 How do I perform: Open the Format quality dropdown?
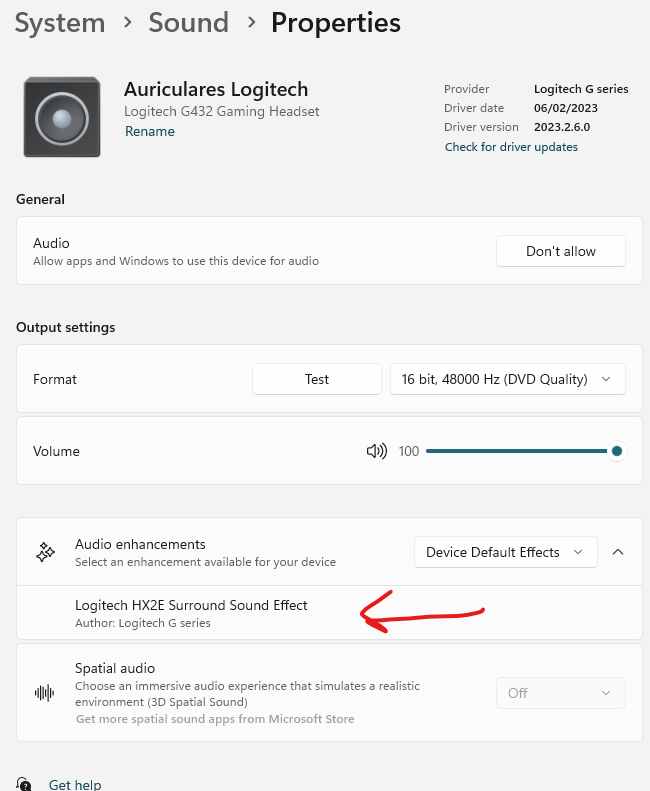point(507,379)
